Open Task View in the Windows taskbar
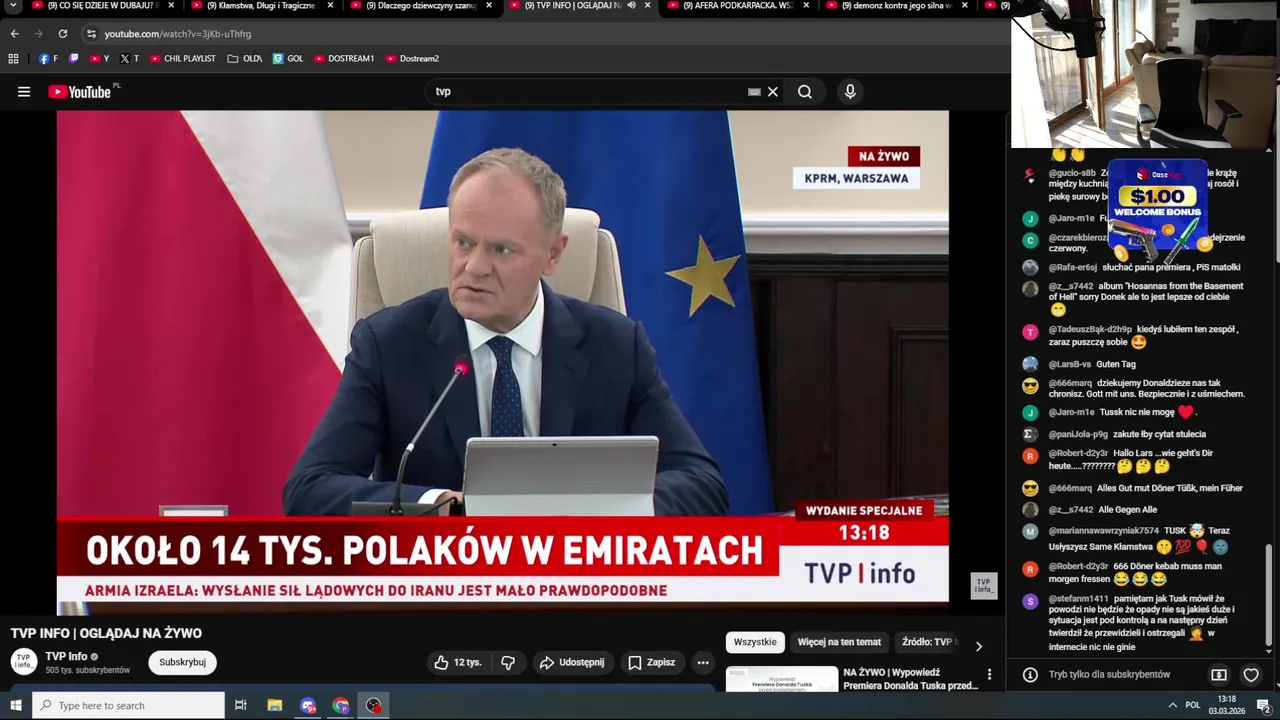The width and height of the screenshot is (1280, 720). tap(240, 706)
